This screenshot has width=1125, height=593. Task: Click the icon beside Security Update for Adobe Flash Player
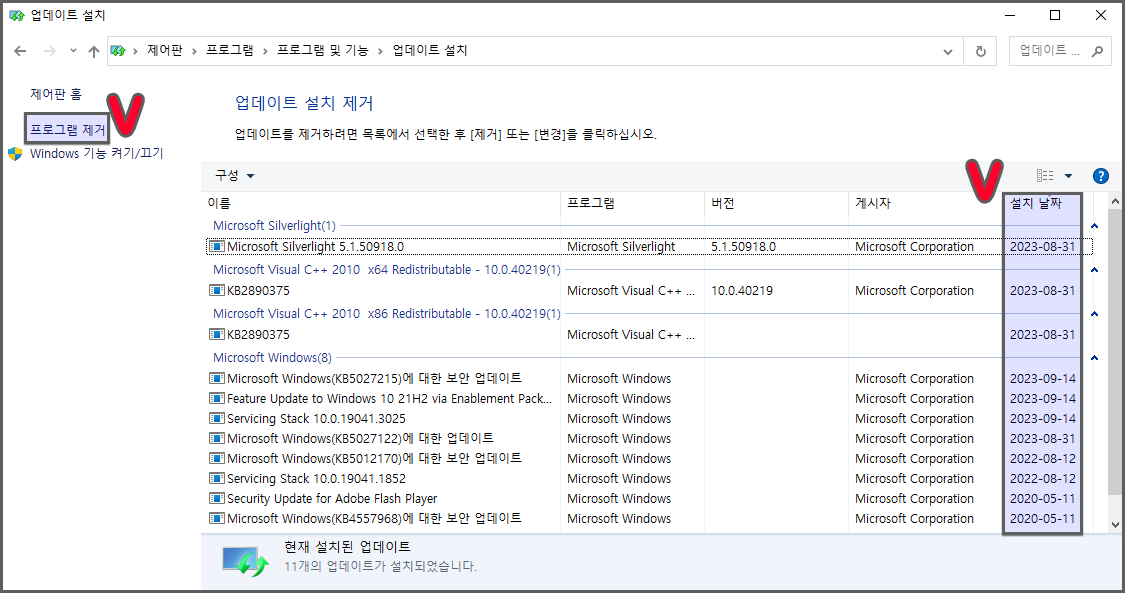[216, 498]
